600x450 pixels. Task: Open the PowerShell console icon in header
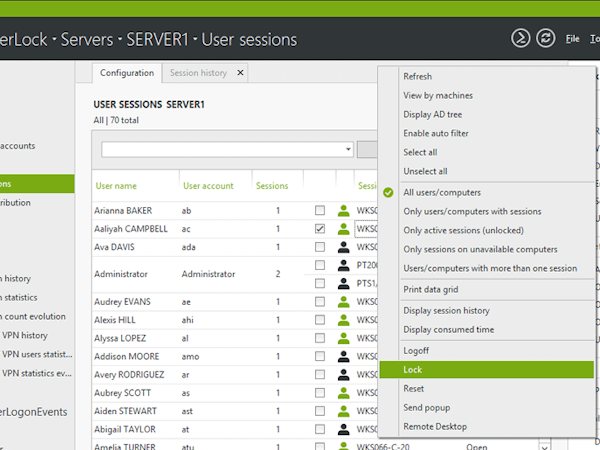520,38
